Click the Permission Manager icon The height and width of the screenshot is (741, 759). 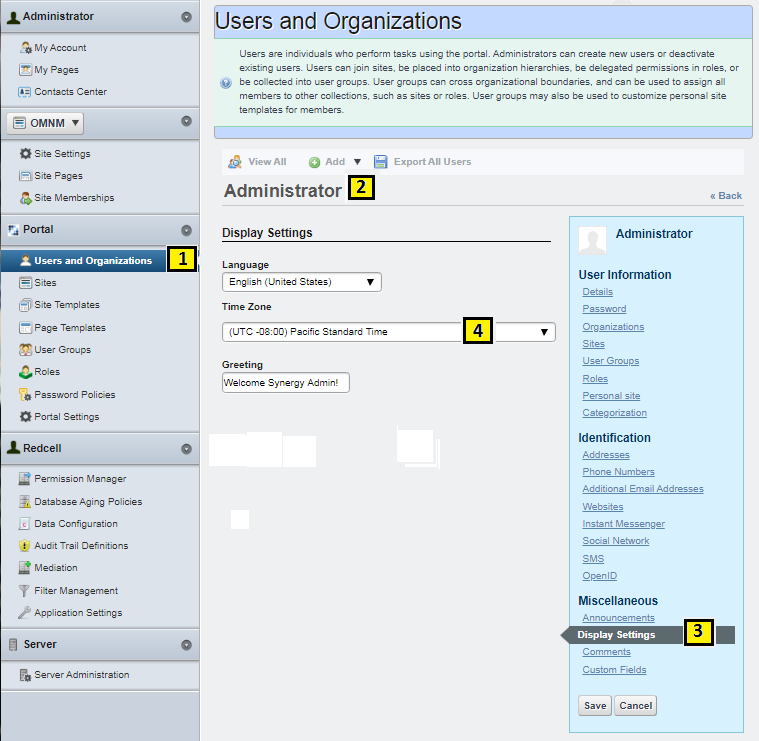coord(25,479)
